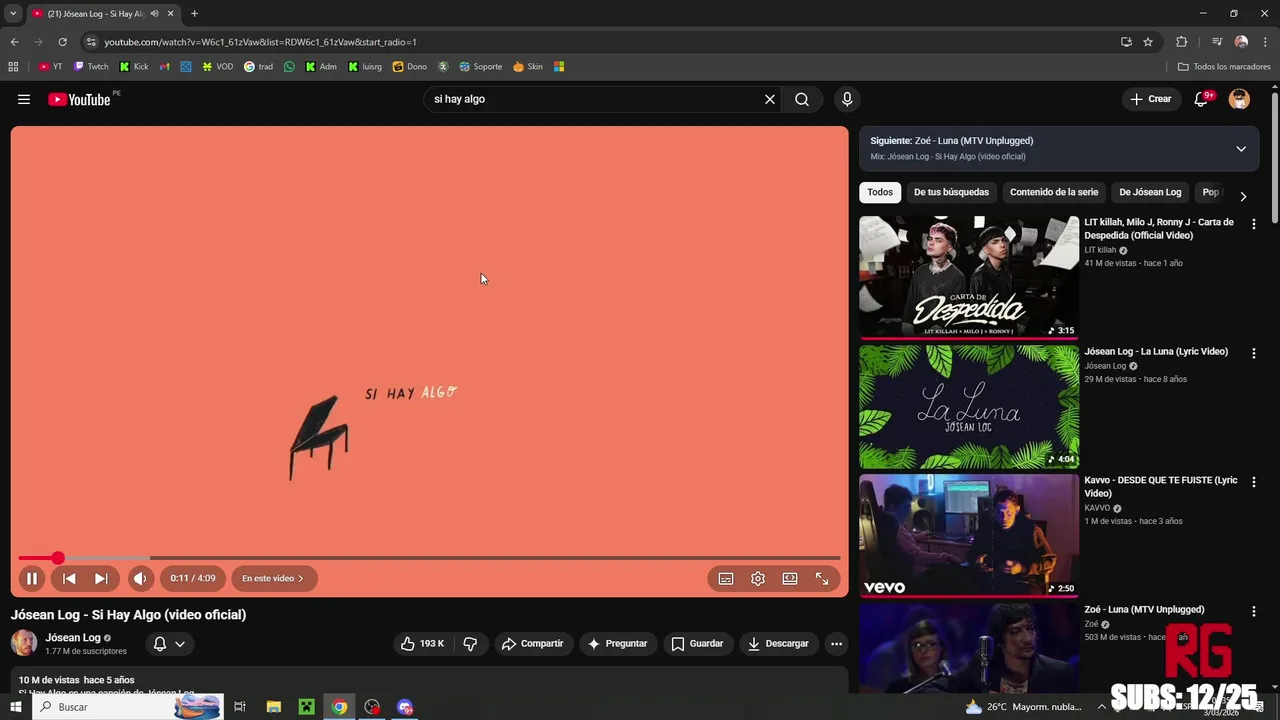Open player settings gear
1280x720 pixels.
[x=758, y=578]
